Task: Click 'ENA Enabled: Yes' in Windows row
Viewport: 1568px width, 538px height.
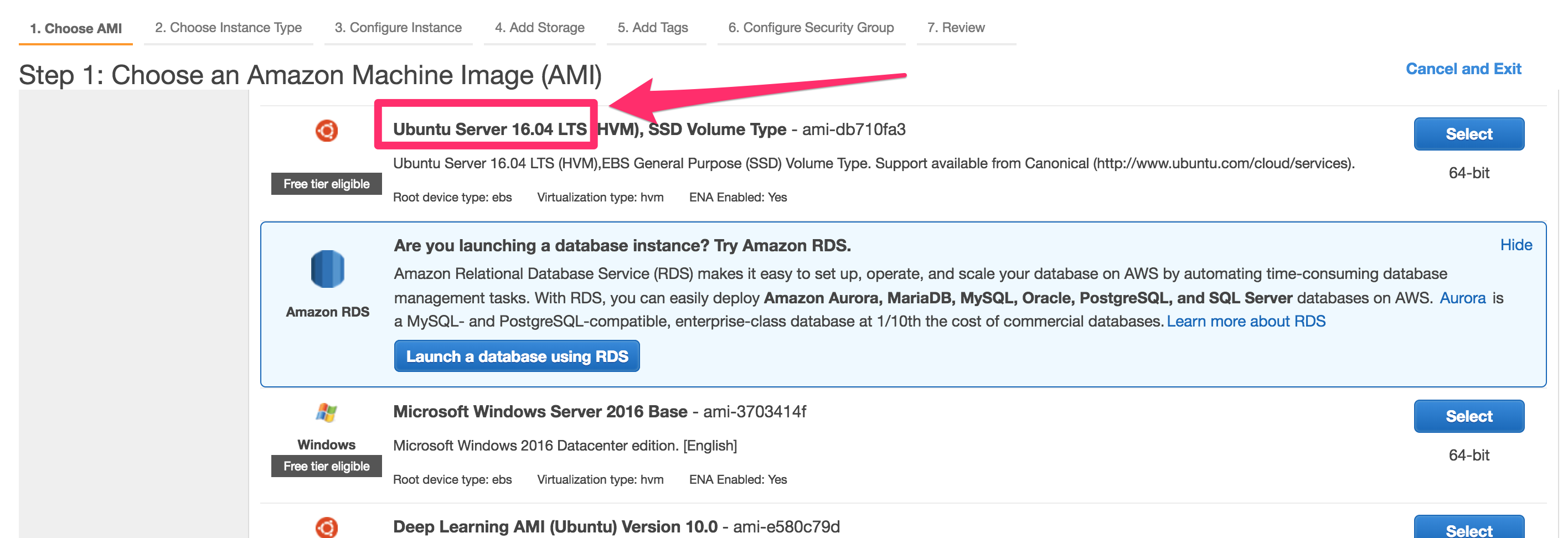Action: 737,479
